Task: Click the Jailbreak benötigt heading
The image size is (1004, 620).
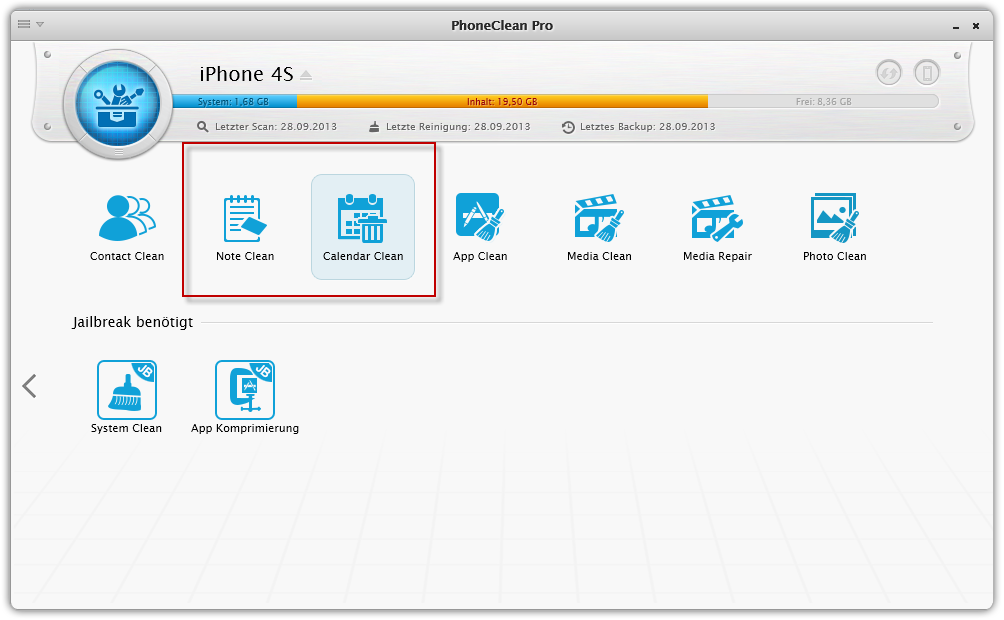Action: click(x=133, y=322)
